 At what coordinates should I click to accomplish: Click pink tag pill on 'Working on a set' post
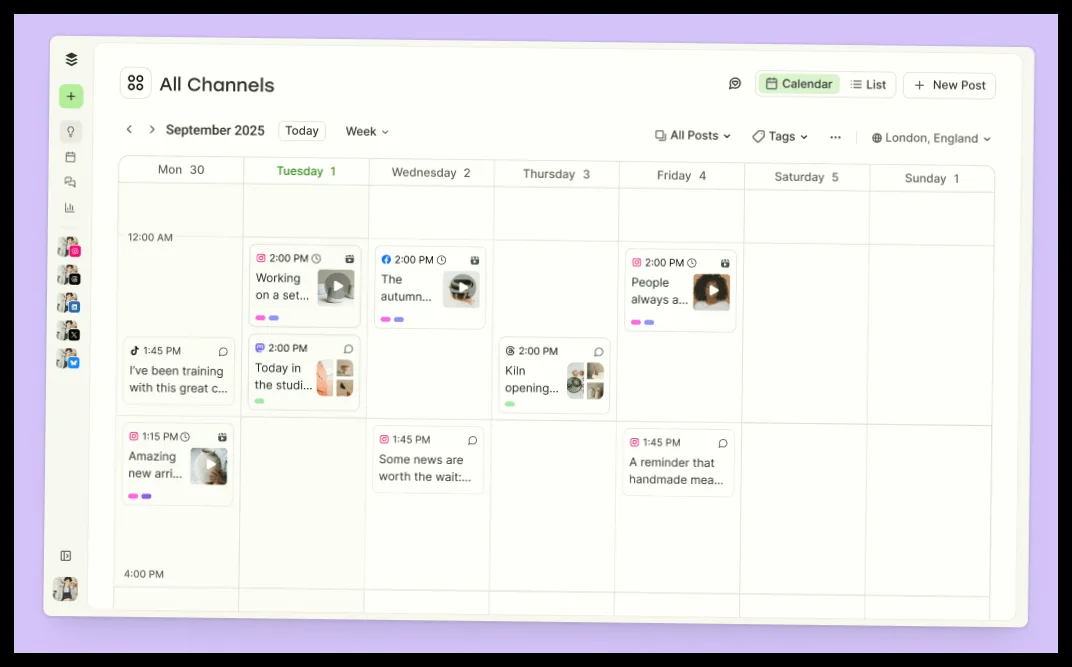click(x=260, y=318)
